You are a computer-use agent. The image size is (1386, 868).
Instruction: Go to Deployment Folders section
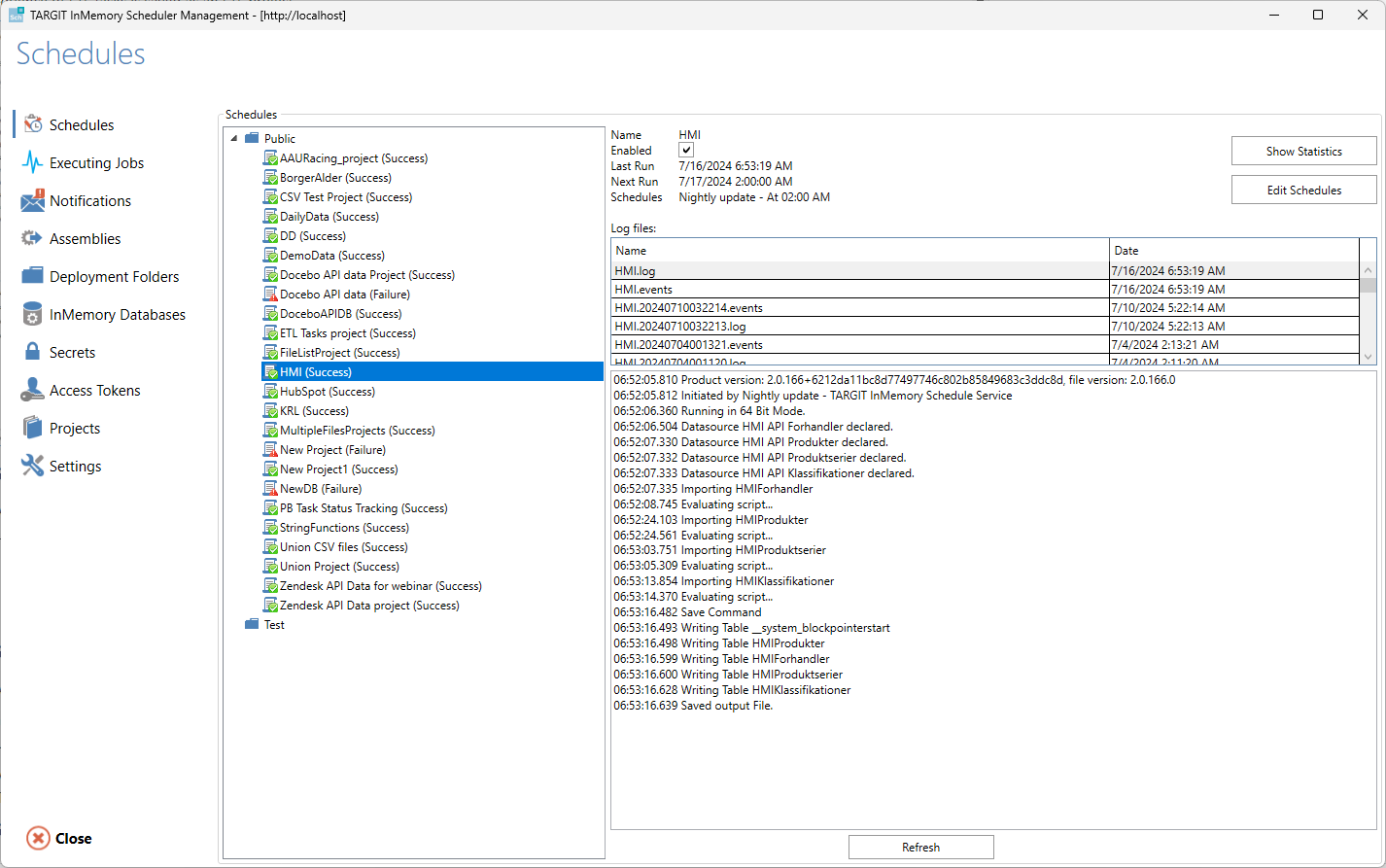115,277
